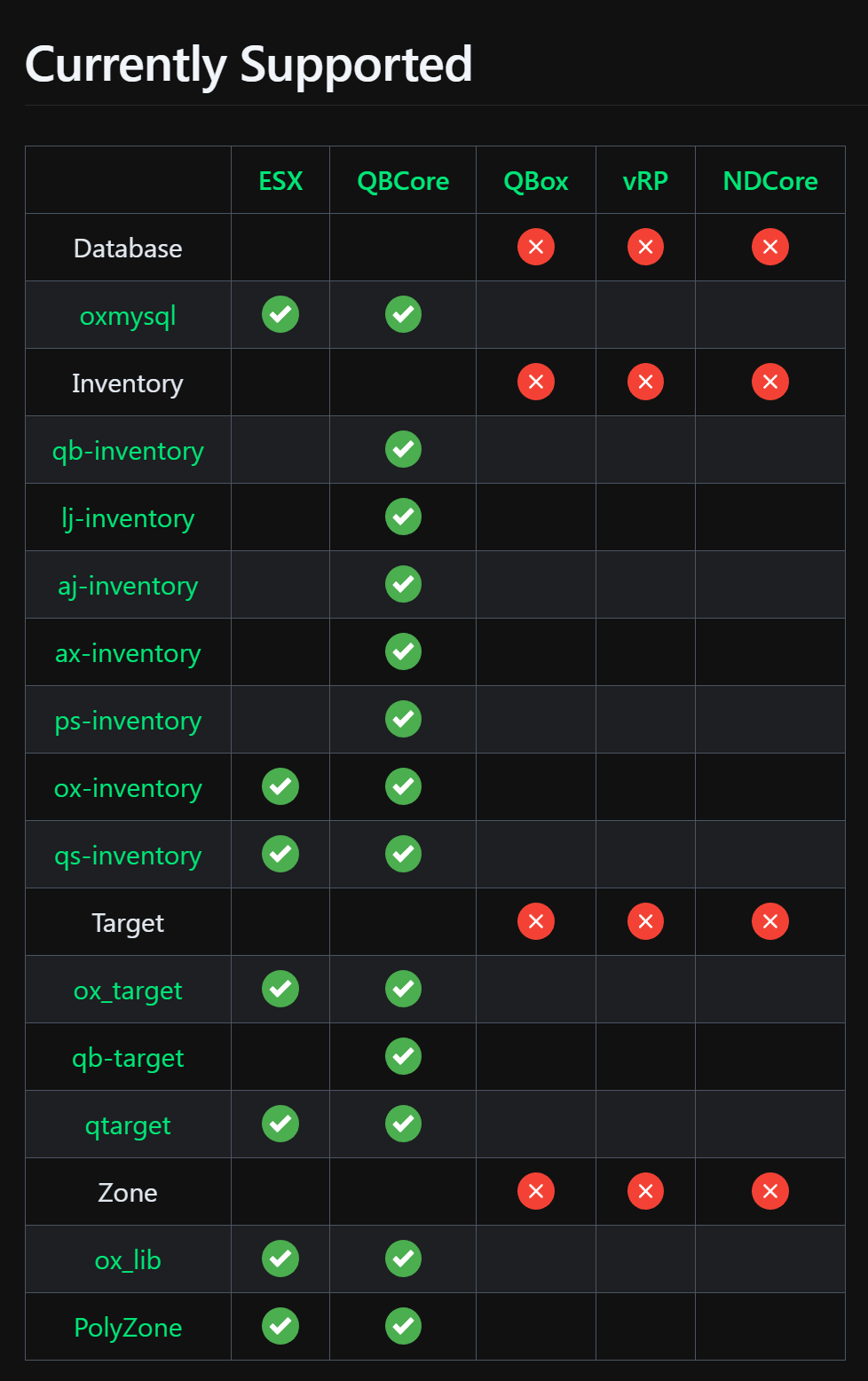Click the Currently Supported heading
This screenshot has width=868, height=1381.
pyautogui.click(x=249, y=65)
